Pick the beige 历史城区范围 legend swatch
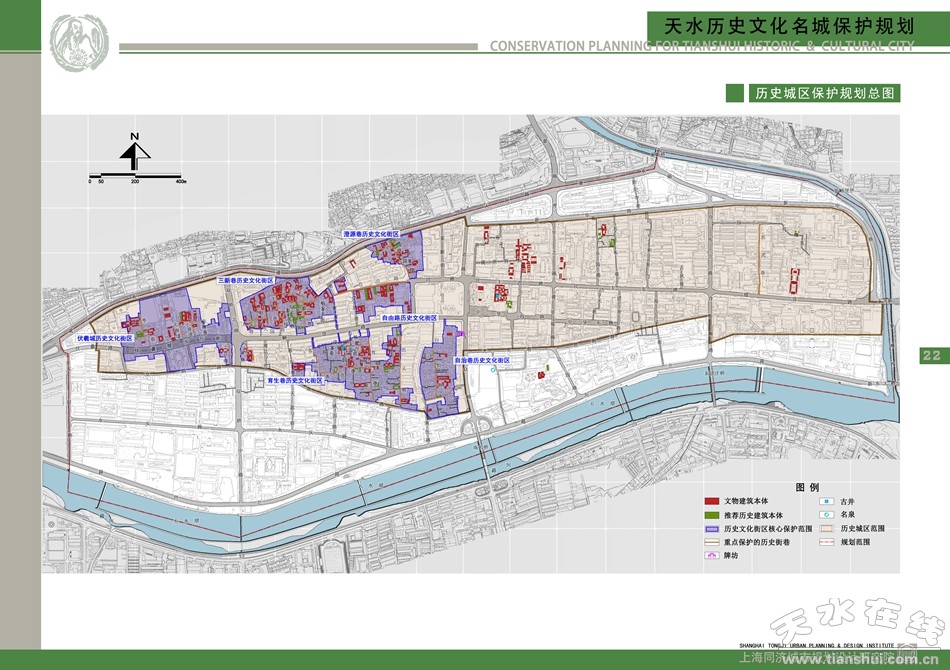The height and width of the screenshot is (670, 950). [x=827, y=527]
